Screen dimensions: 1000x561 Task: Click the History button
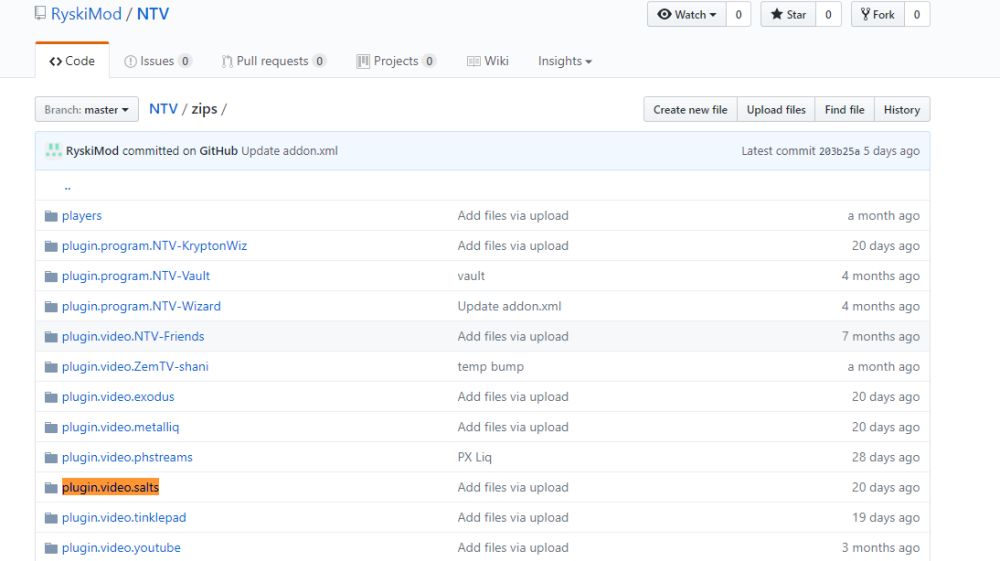tap(901, 110)
